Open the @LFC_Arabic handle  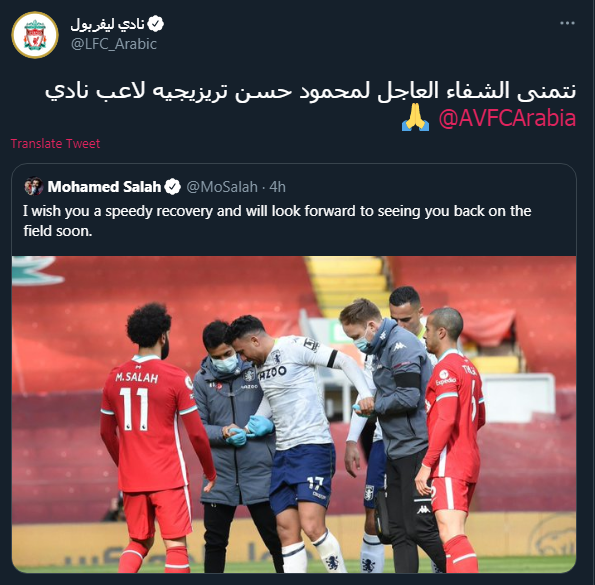coord(114,44)
